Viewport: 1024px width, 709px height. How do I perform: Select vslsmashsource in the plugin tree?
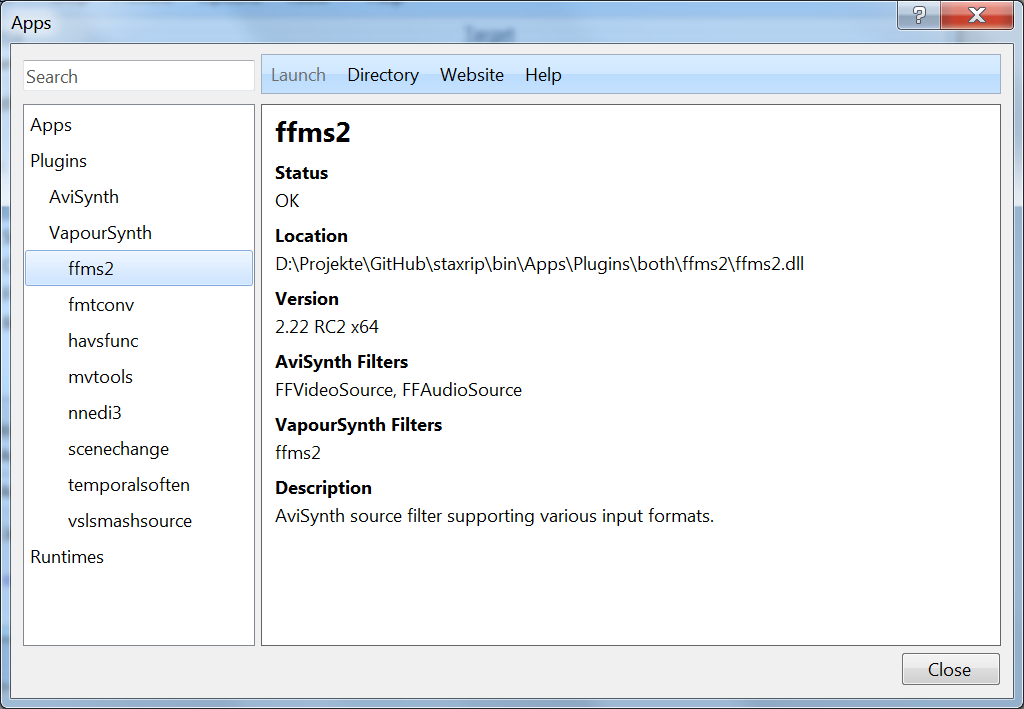click(130, 520)
